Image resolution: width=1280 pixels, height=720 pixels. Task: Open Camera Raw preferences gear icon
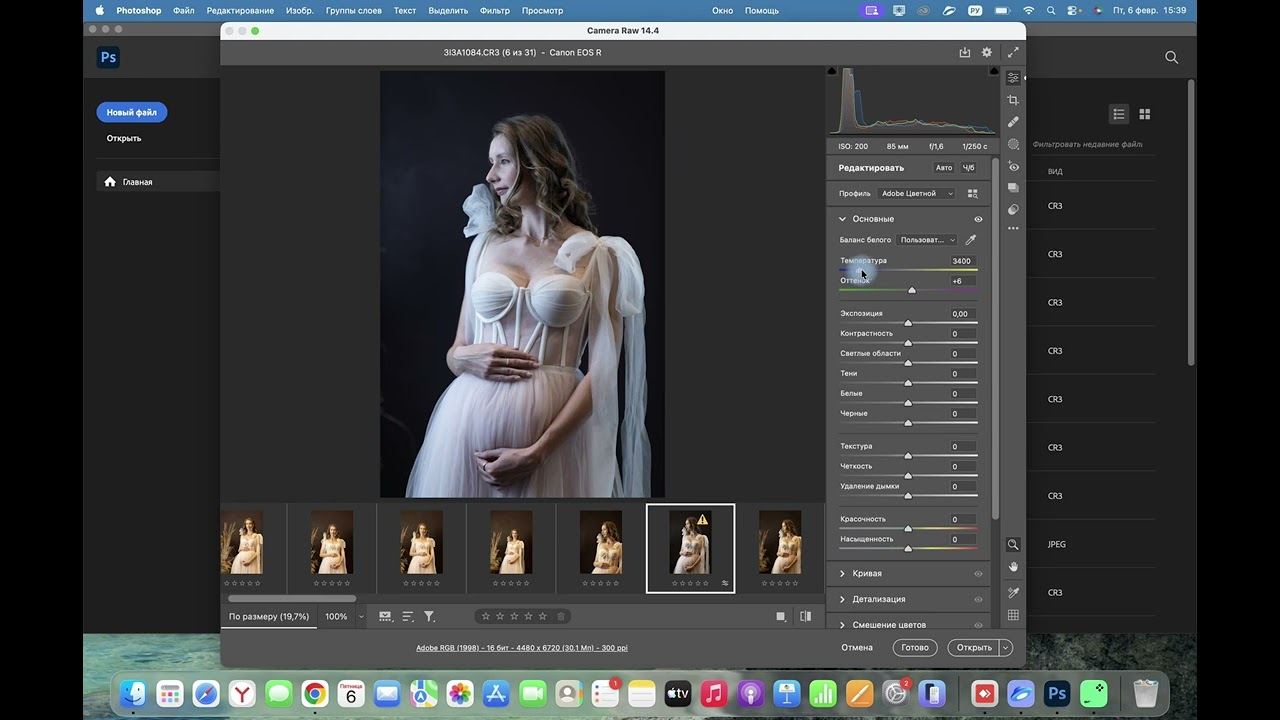(987, 52)
